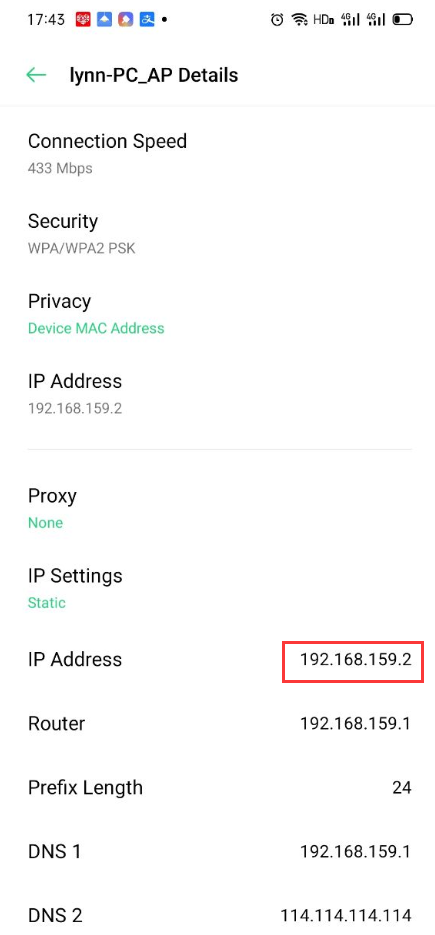Tap the Wi-Fi signal status icon
This screenshot has width=435, height=935.
[299, 20]
